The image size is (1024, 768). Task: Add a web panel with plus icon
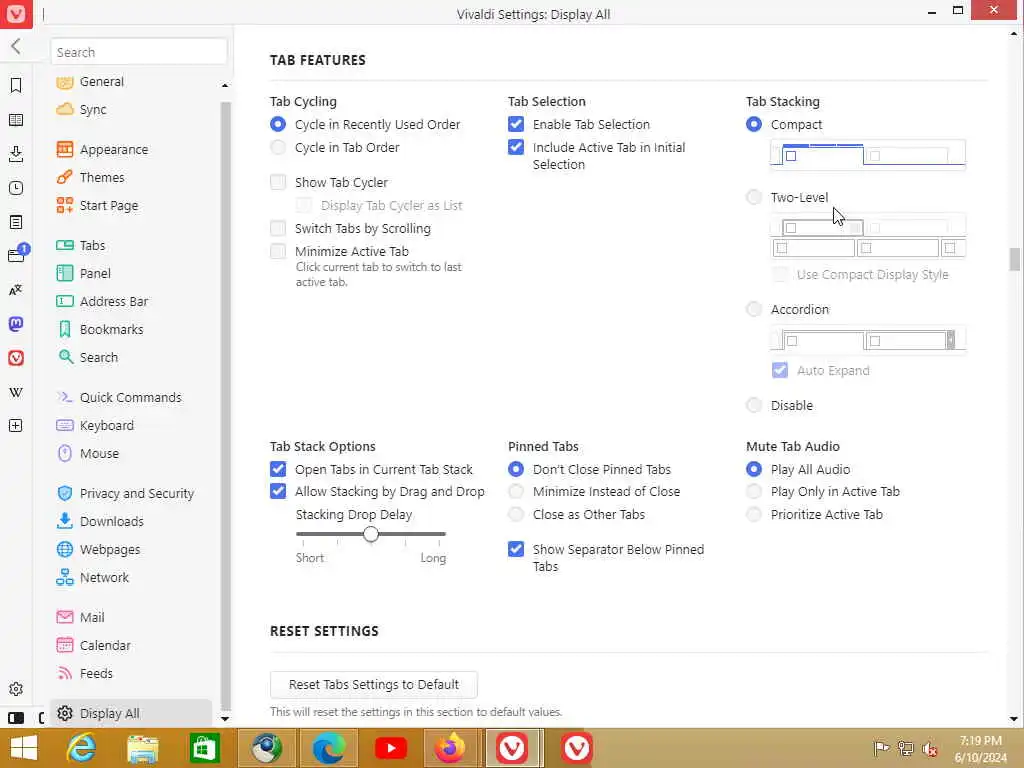(16, 426)
